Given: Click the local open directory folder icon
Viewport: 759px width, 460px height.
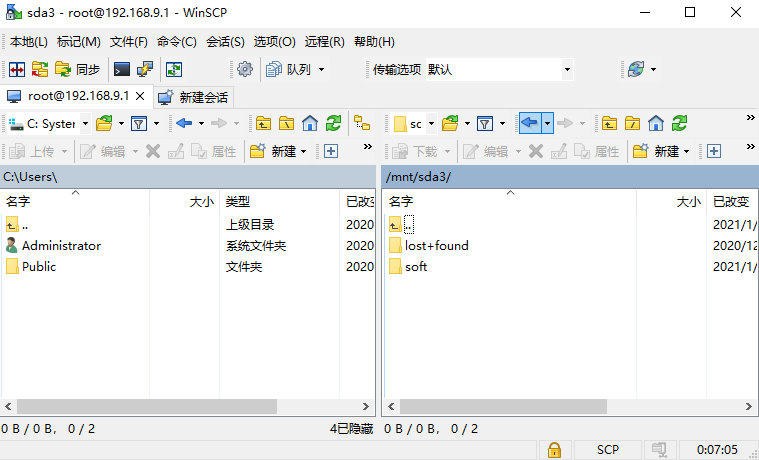Looking at the screenshot, I should pyautogui.click(x=105, y=124).
